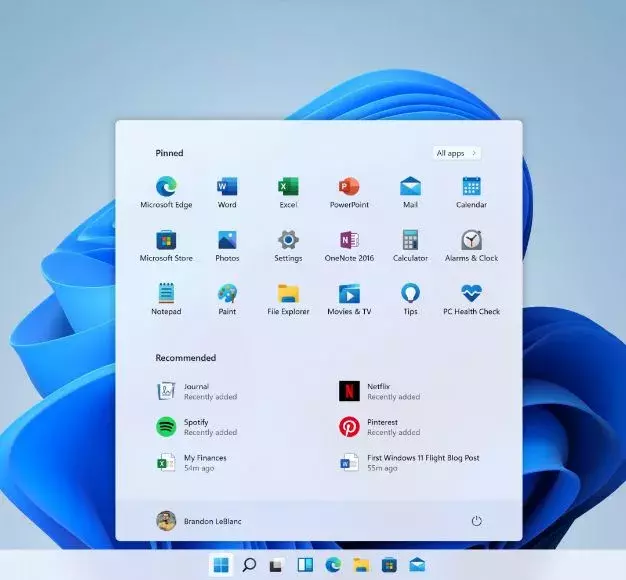Open Alarms & Clock
Screen dimensions: 626x580
coord(471,245)
